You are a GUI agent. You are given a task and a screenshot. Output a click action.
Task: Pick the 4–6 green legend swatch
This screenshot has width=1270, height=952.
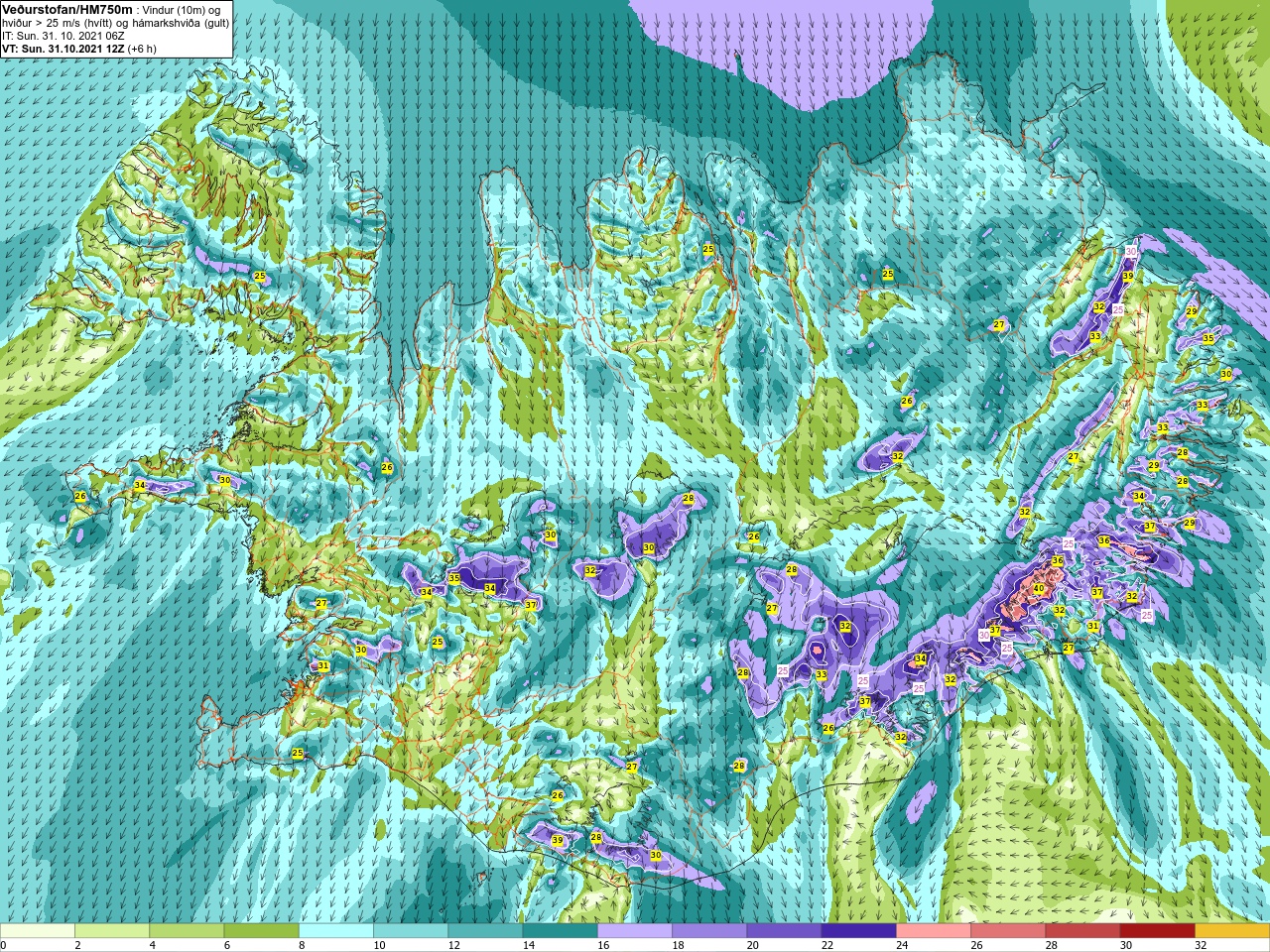click(x=187, y=931)
